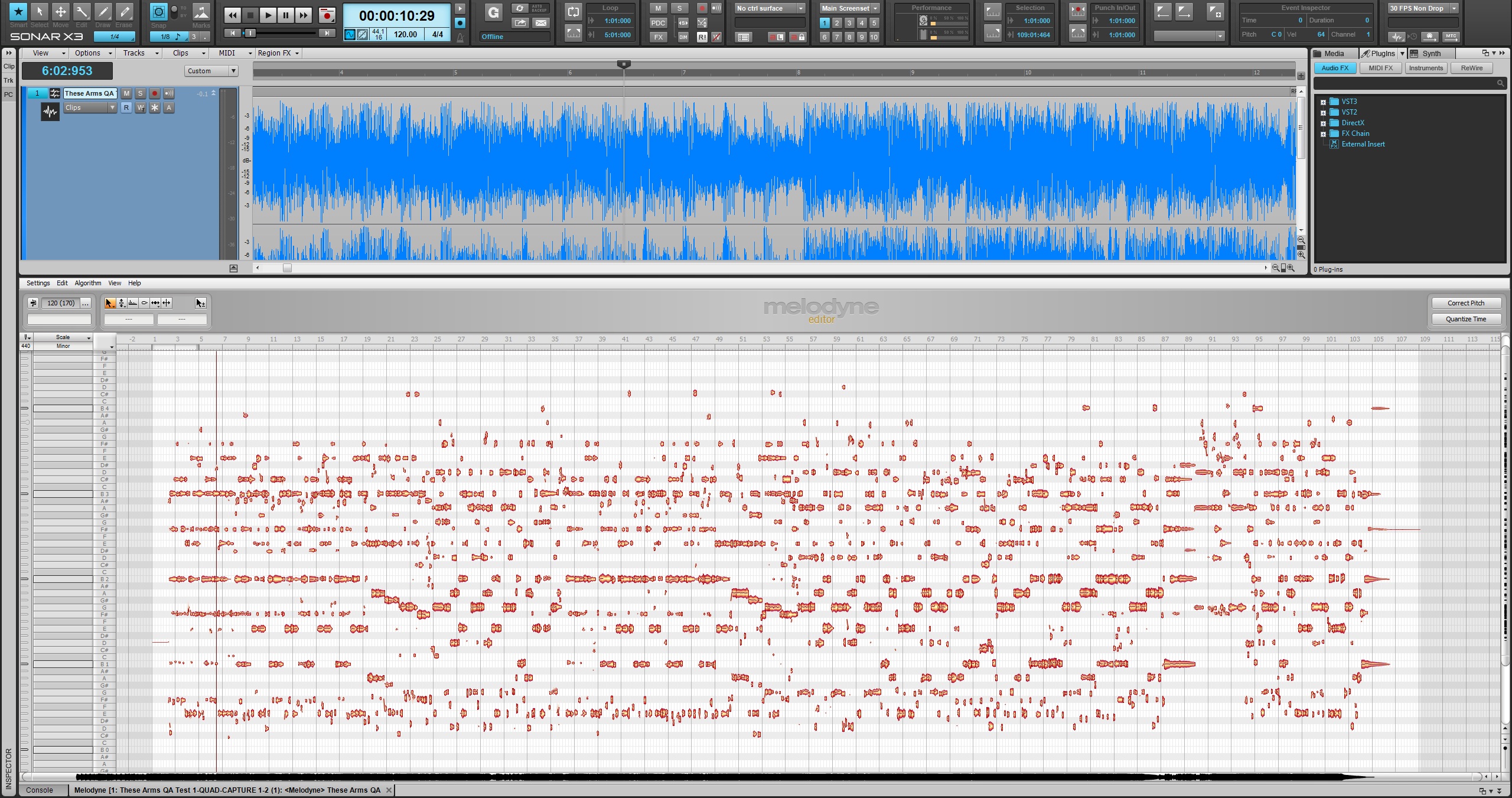Expand the FX Chain folder
The width and height of the screenshot is (1512, 798).
(1324, 134)
